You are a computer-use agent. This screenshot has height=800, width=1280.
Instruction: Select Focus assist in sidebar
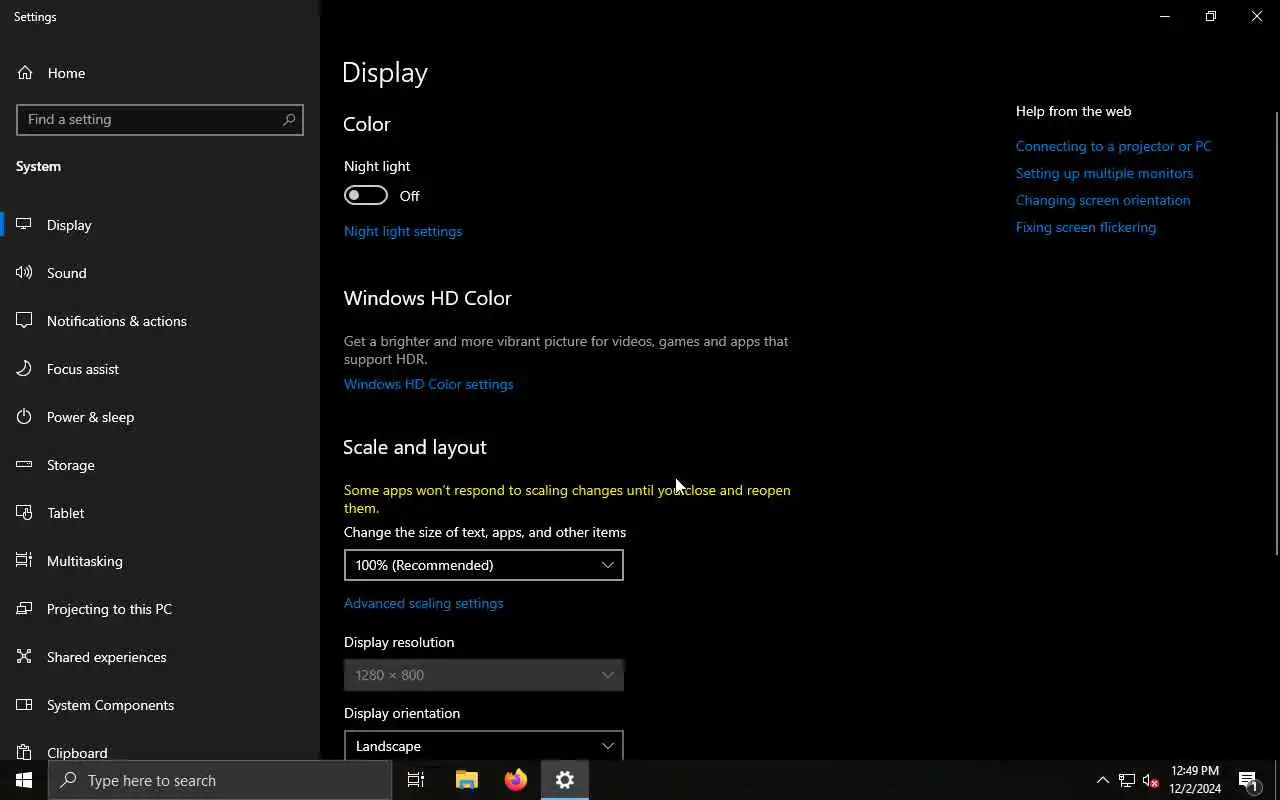click(83, 369)
